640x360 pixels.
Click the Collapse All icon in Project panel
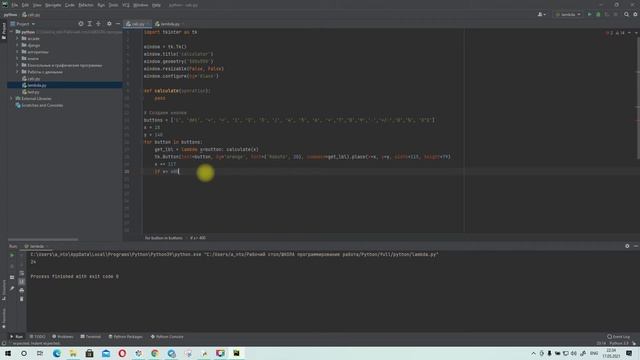coord(98,24)
